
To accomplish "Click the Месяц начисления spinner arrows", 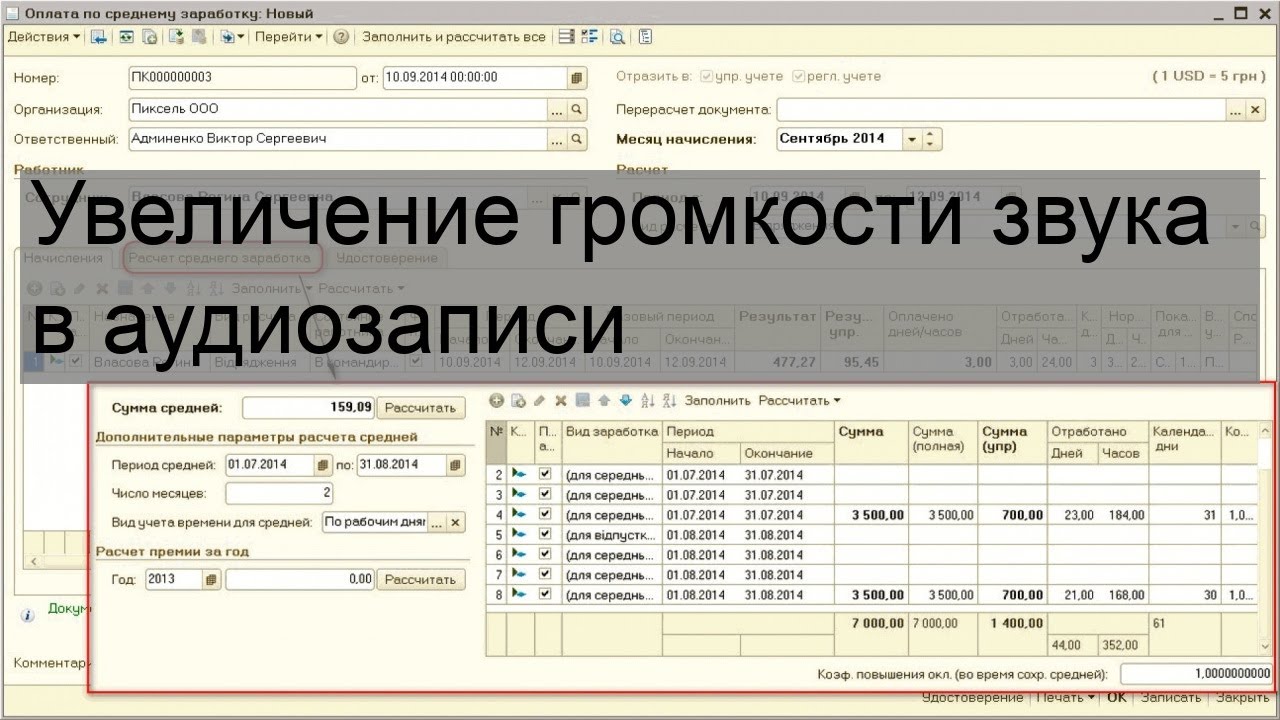I will tap(931, 140).
